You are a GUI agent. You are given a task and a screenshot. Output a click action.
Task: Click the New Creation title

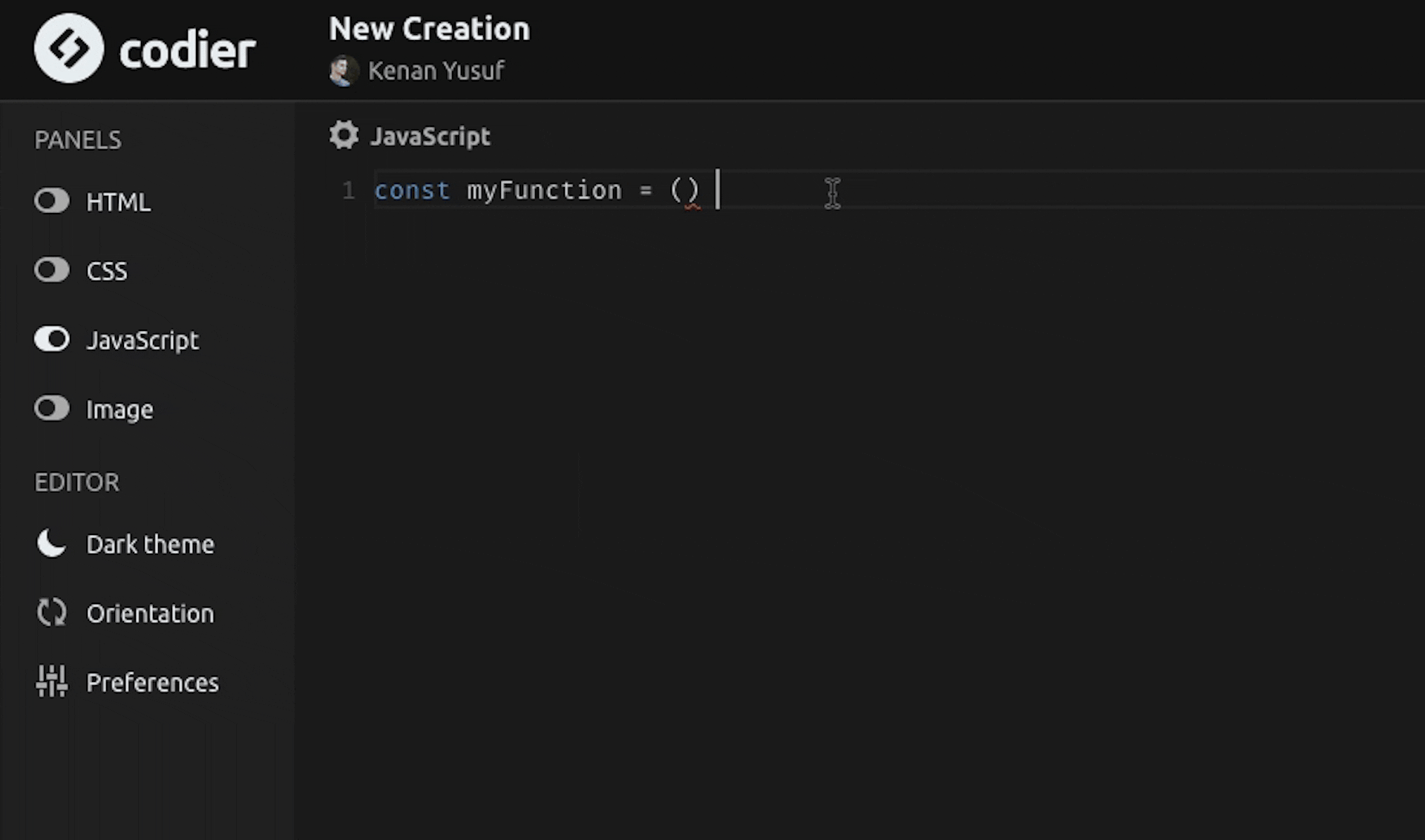pyautogui.click(x=429, y=29)
